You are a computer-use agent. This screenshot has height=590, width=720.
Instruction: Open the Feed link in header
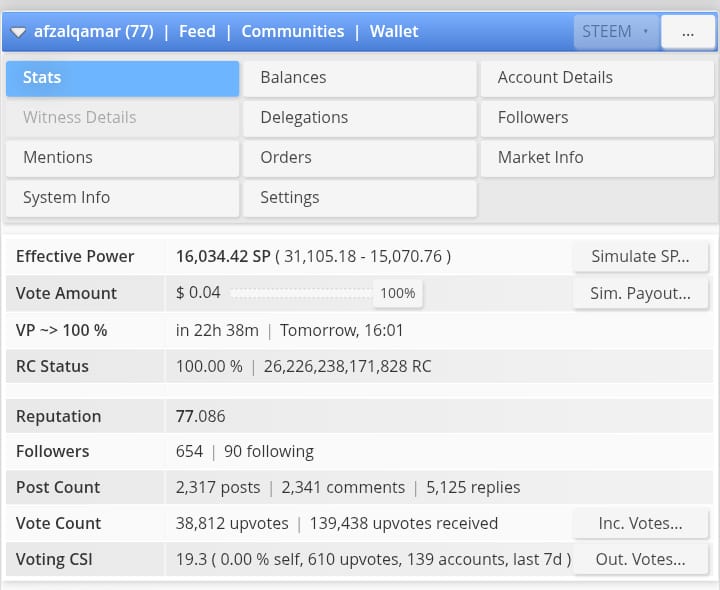[x=197, y=32]
